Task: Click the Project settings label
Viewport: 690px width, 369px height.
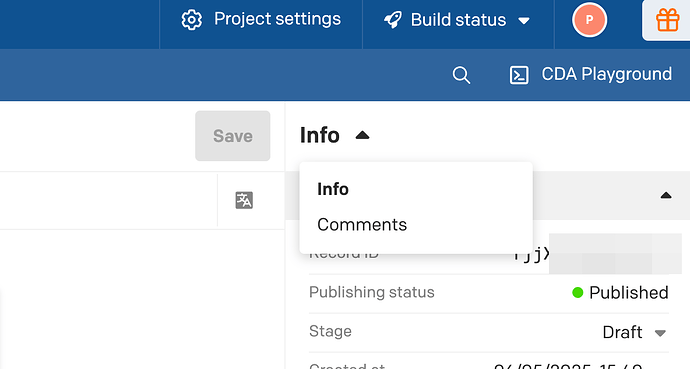Action: click(277, 19)
